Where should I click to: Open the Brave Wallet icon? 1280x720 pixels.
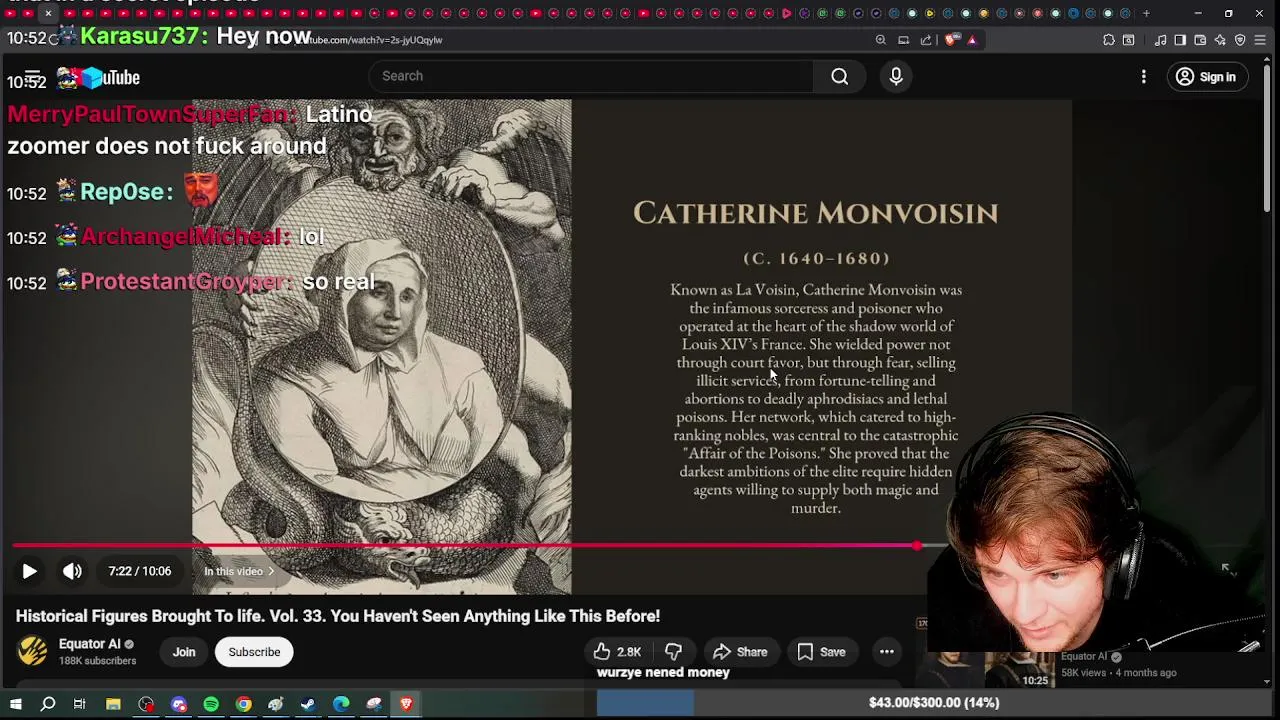(x=1200, y=40)
